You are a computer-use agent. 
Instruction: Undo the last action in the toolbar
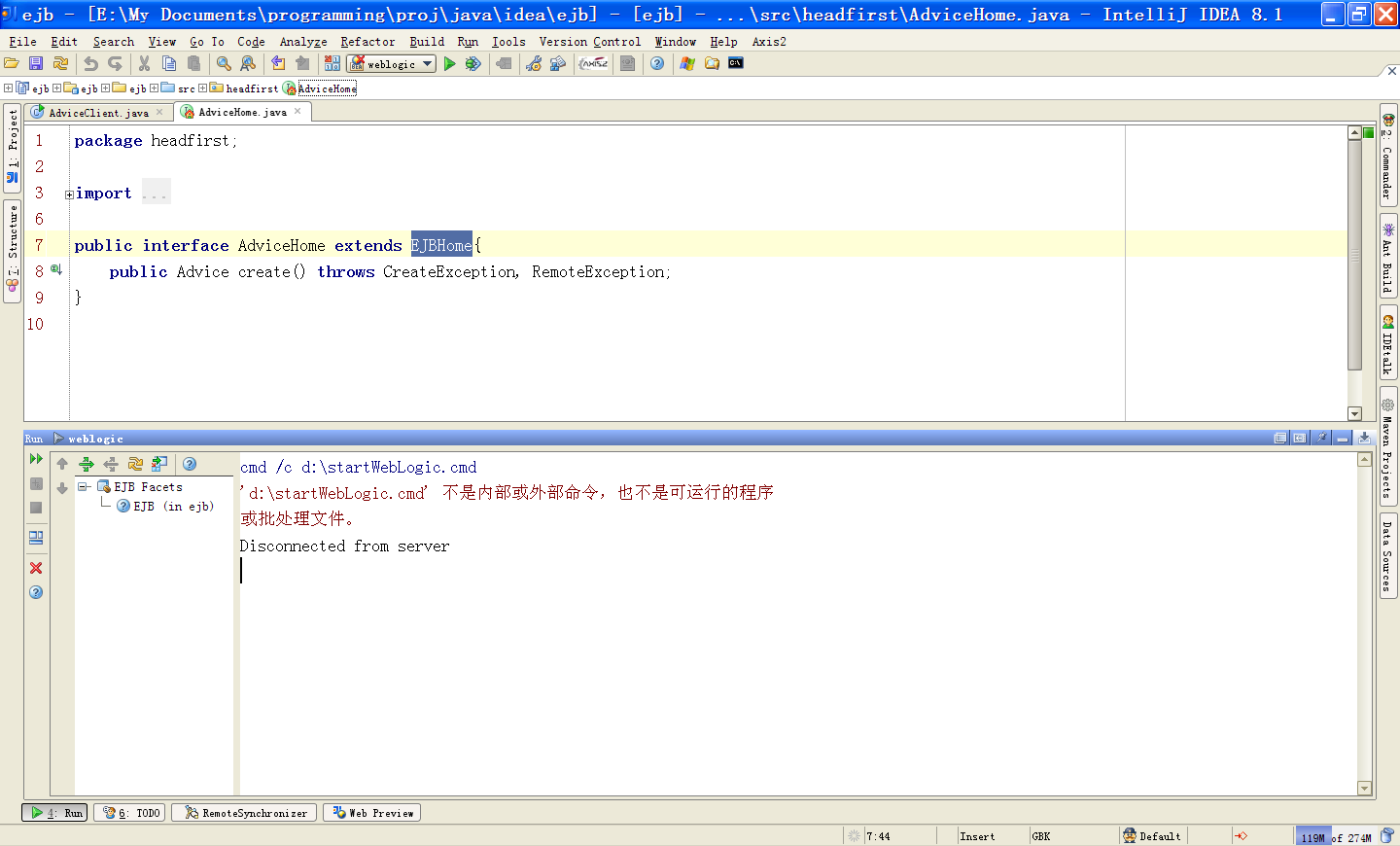click(90, 63)
